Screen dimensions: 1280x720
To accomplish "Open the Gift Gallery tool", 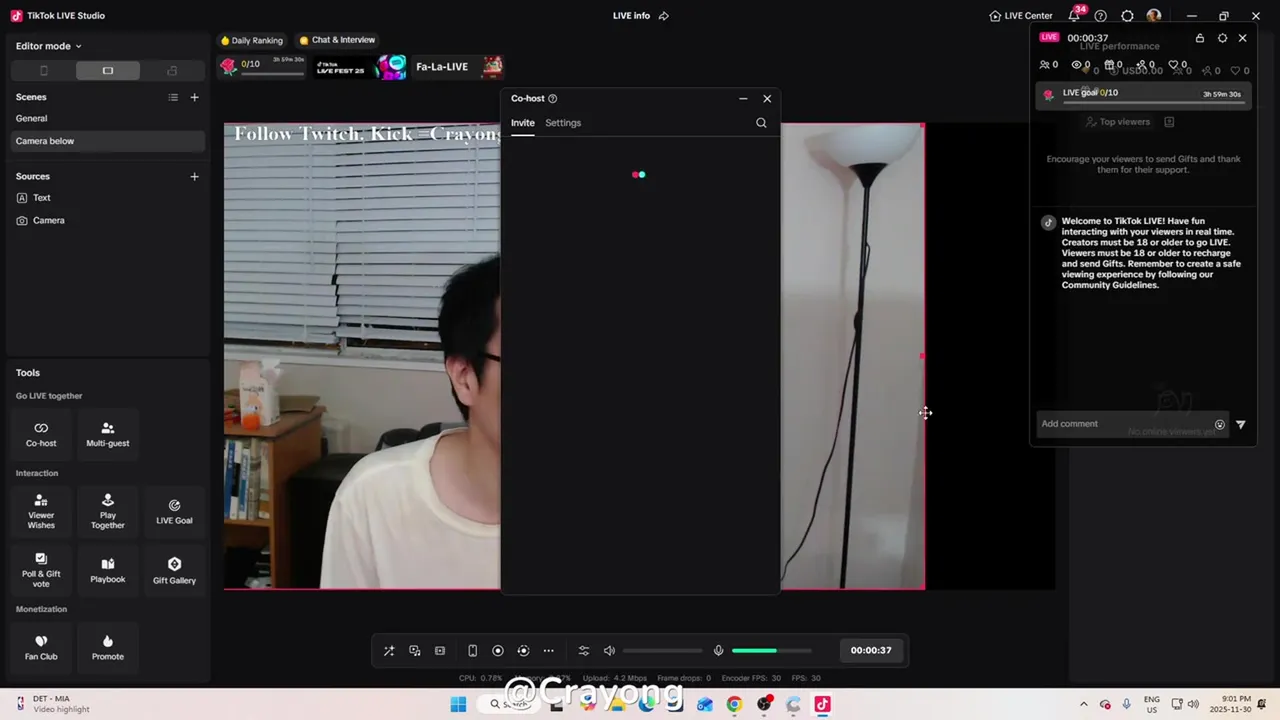I will 174,570.
